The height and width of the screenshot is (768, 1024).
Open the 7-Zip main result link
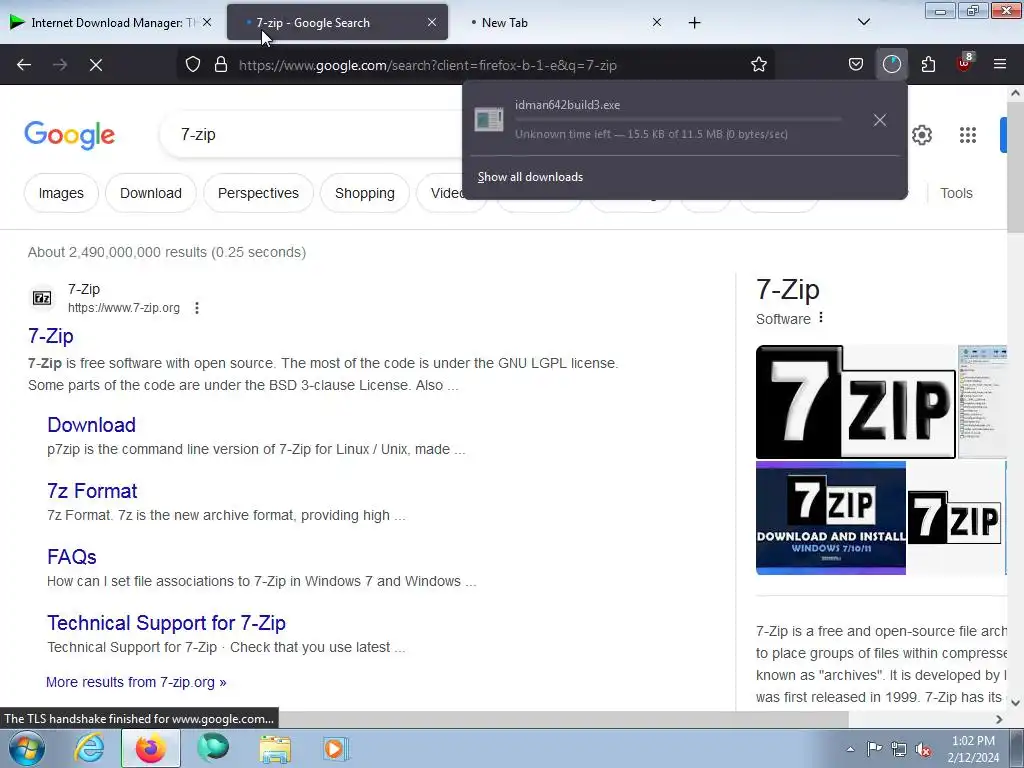point(51,336)
